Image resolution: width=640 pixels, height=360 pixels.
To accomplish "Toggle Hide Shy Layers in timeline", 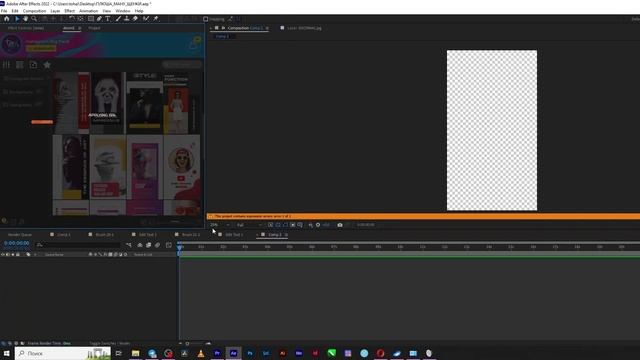I will [x=140, y=245].
